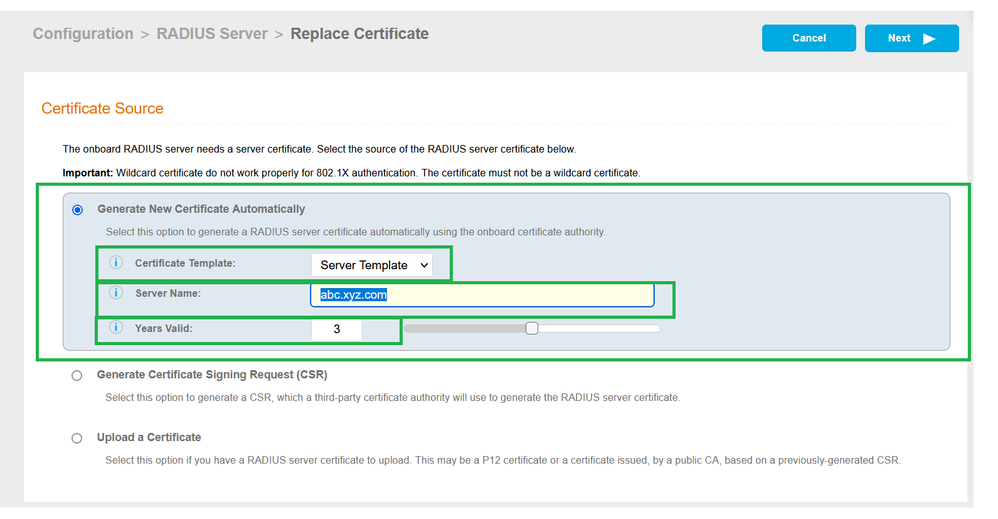Click the Generate Certificate Signing Request (CSR) label
Viewport: 998px width, 519px height.
point(212,375)
